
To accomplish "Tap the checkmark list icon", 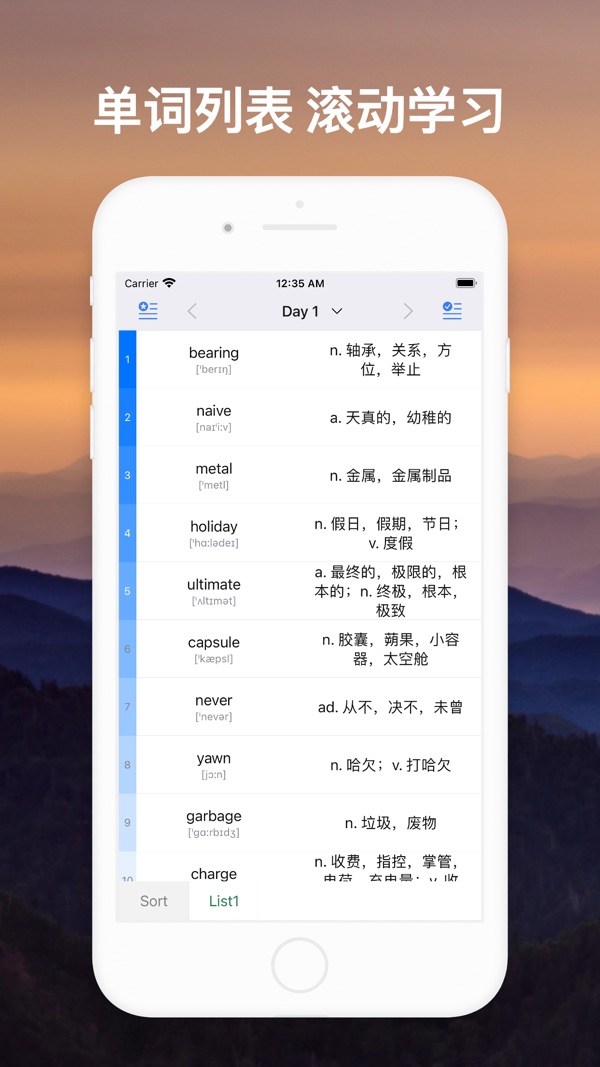I will click(x=452, y=311).
